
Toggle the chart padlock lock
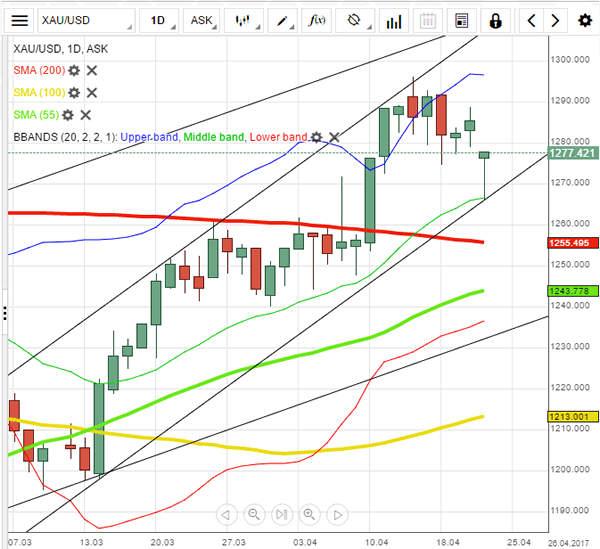click(x=495, y=20)
